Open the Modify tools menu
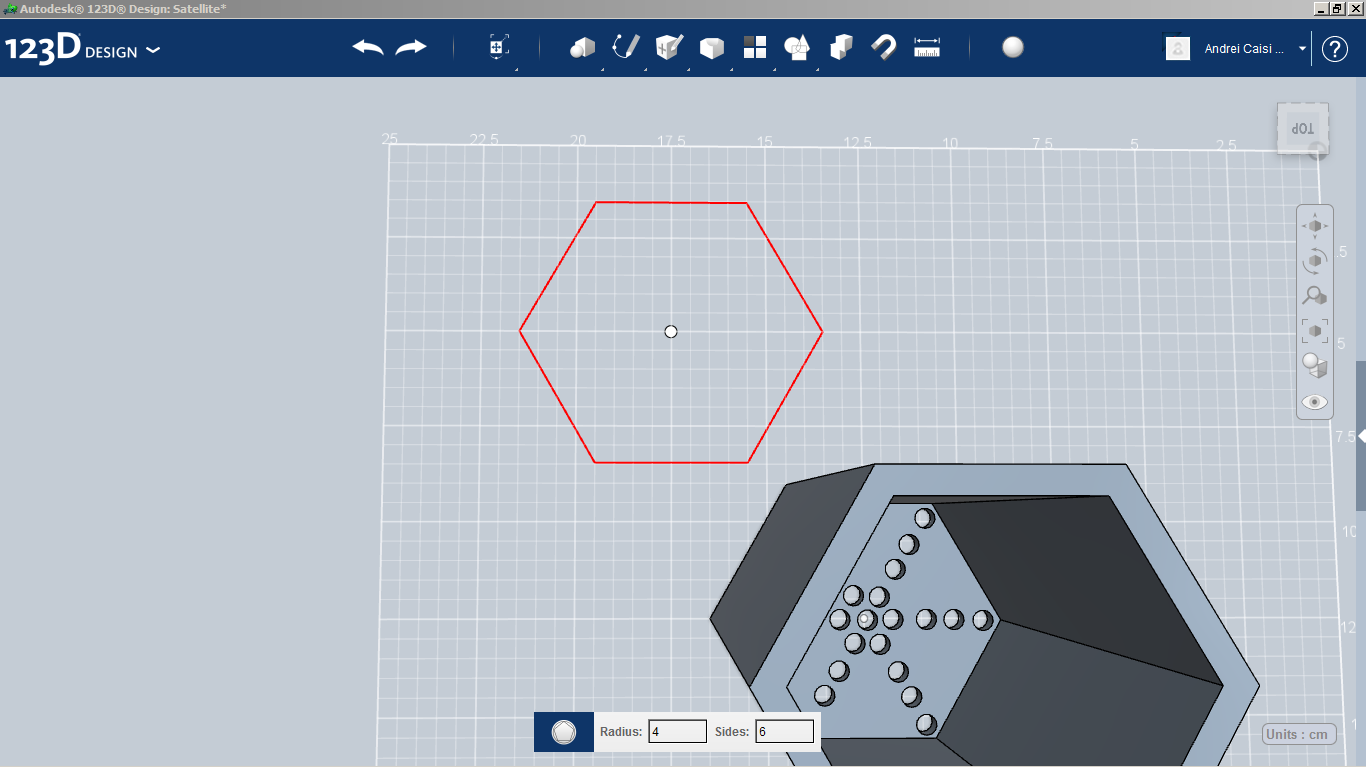 pos(712,47)
